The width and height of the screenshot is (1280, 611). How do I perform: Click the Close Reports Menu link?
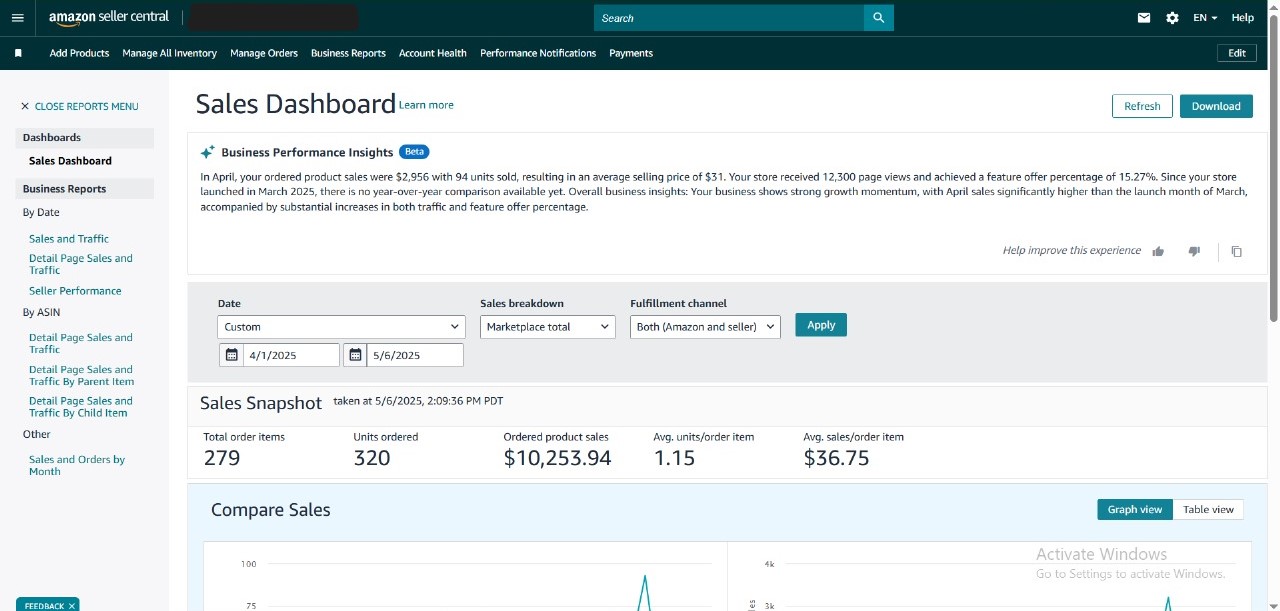point(87,106)
